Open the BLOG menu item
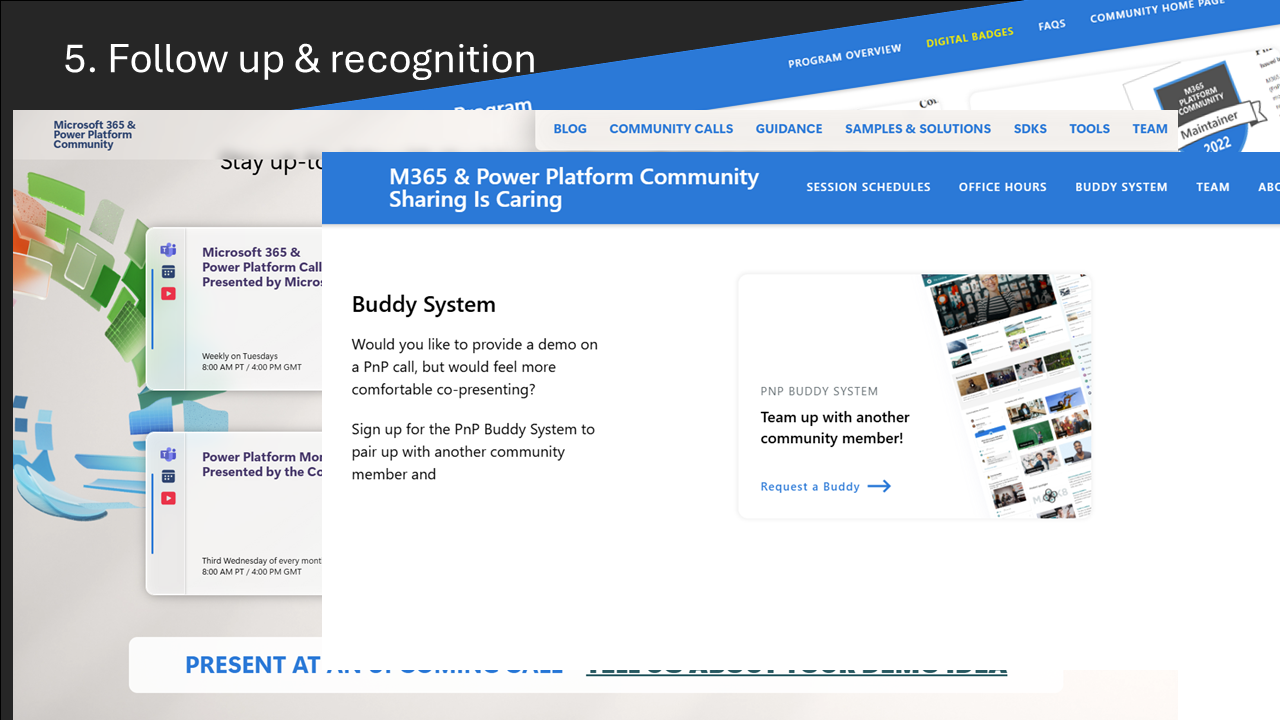Viewport: 1280px width, 720px height. pos(570,129)
